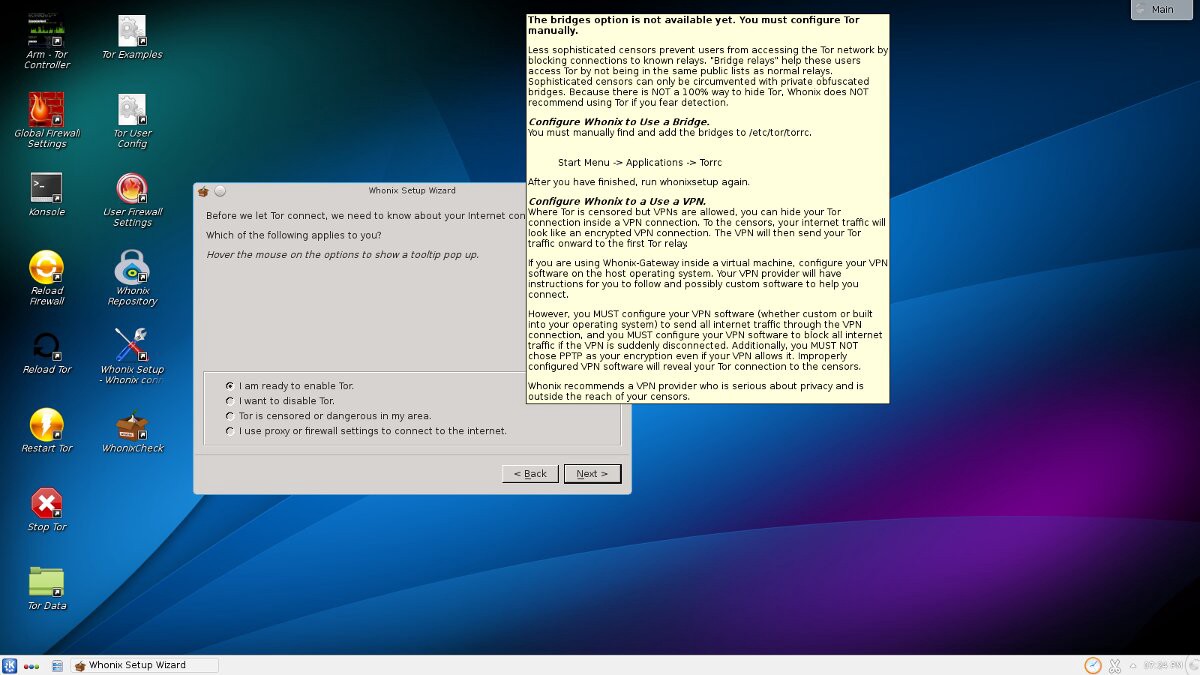The image size is (1200, 675).
Task: Click the show desktop panel icon
Action: click(57, 665)
